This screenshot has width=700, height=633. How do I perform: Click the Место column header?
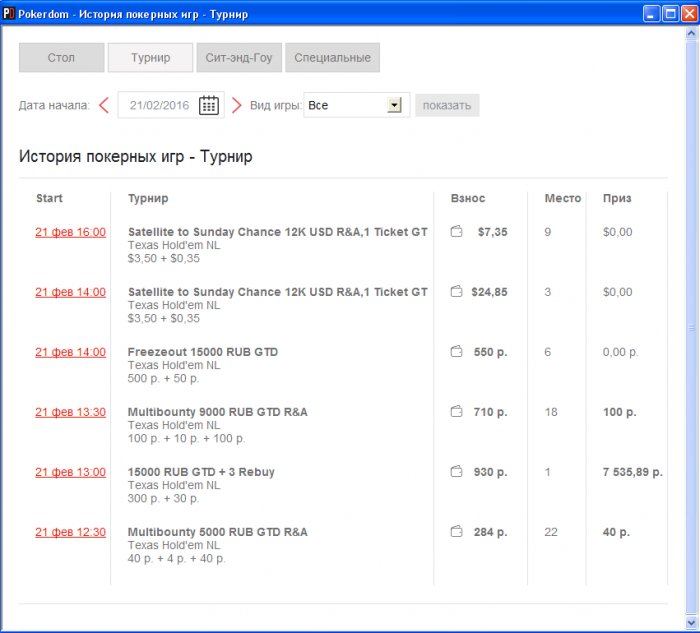tap(562, 198)
